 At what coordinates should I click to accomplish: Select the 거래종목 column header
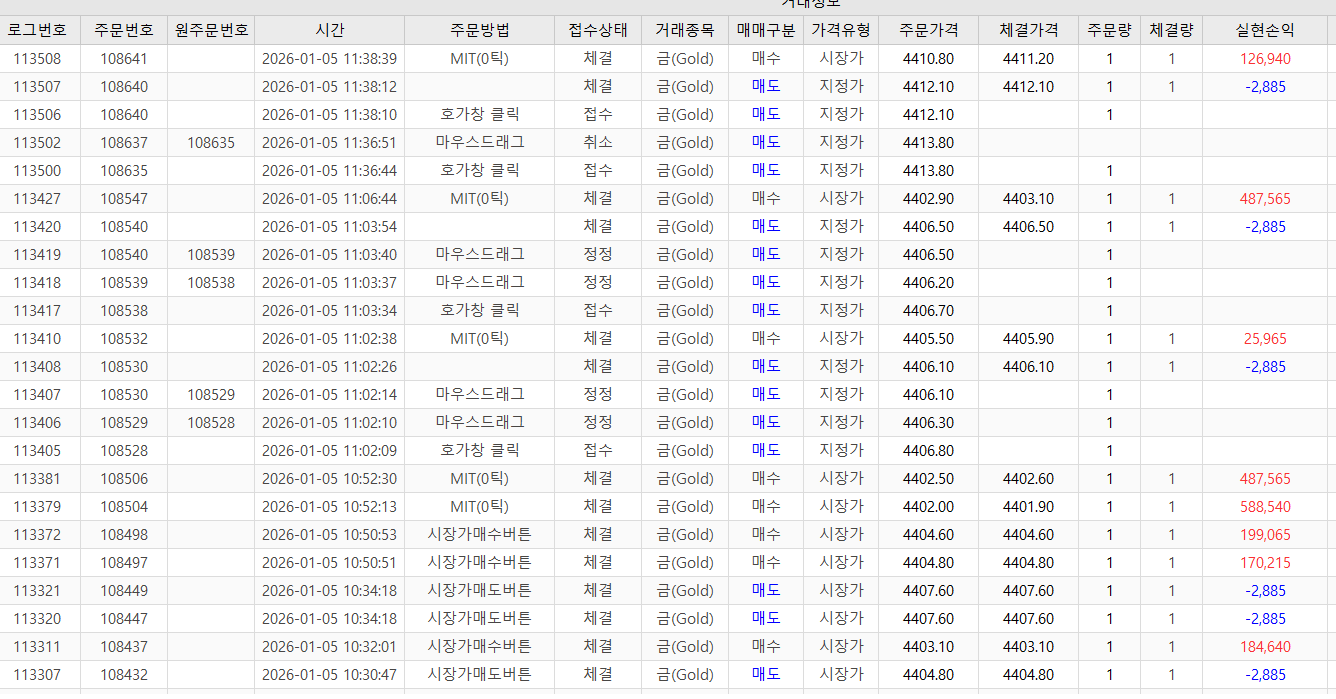click(x=685, y=30)
